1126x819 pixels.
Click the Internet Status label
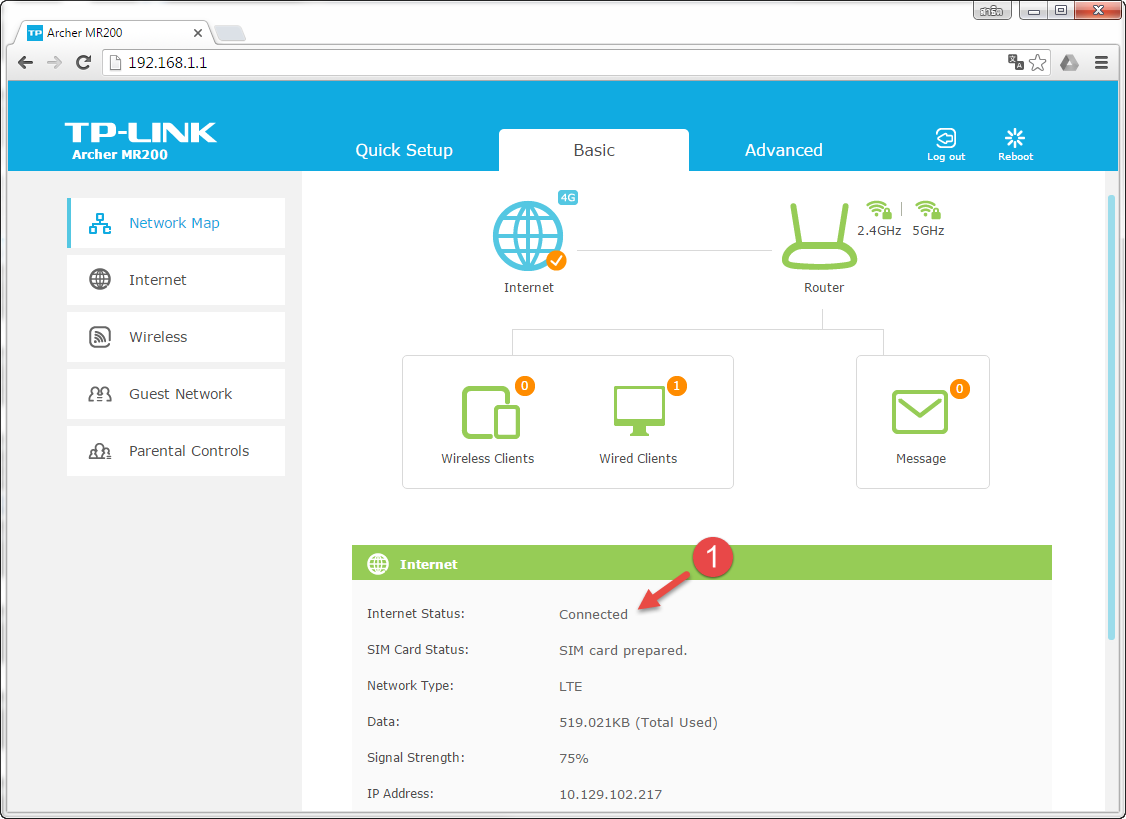coord(416,614)
